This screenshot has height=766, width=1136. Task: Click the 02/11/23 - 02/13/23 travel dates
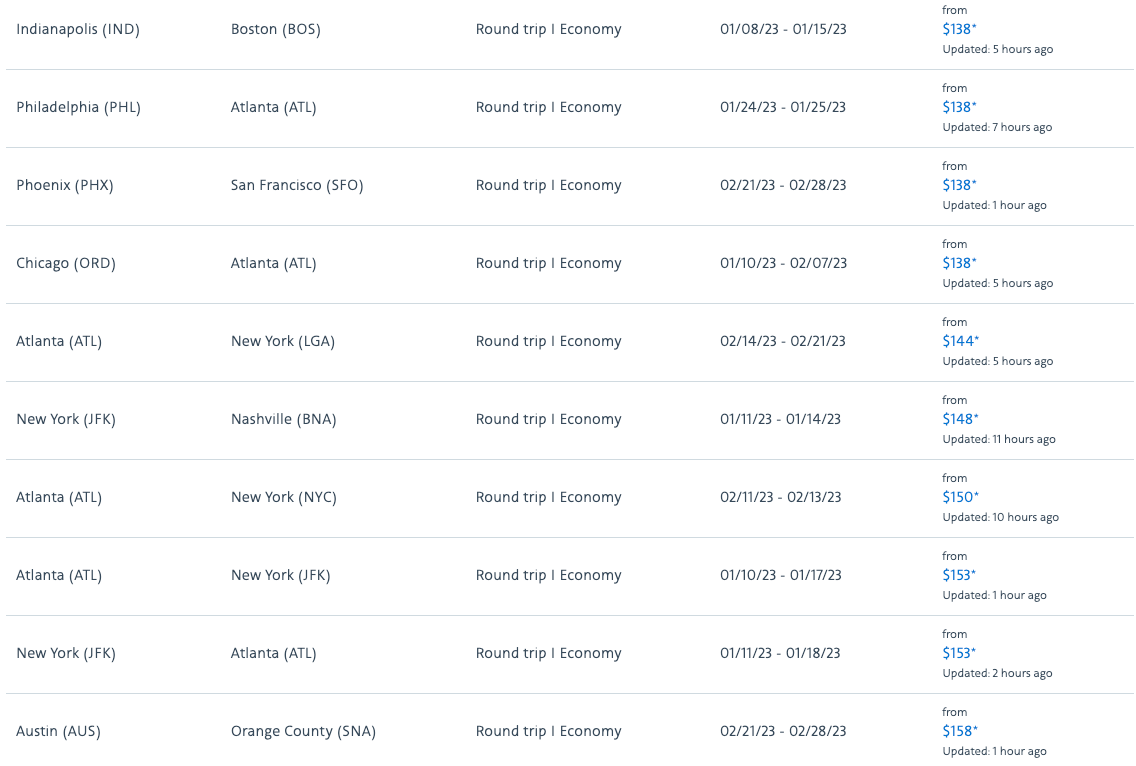point(780,497)
